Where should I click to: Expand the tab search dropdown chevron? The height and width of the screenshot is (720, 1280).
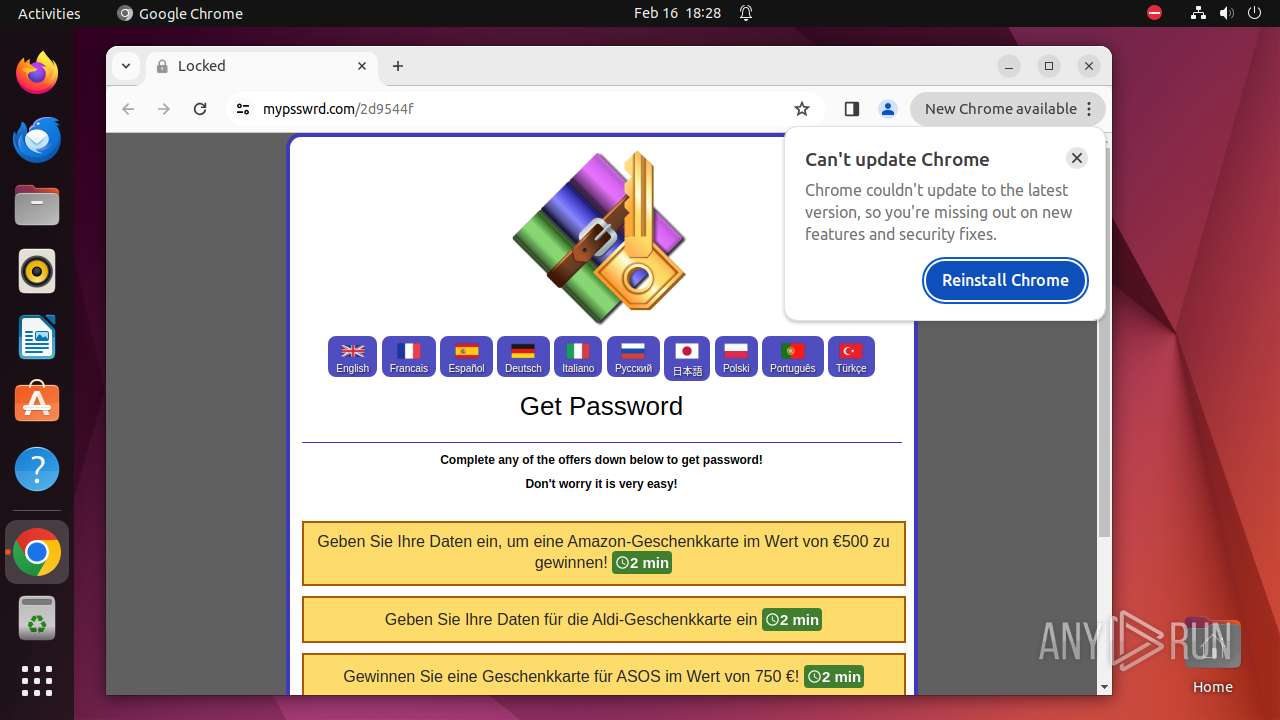[x=126, y=66]
